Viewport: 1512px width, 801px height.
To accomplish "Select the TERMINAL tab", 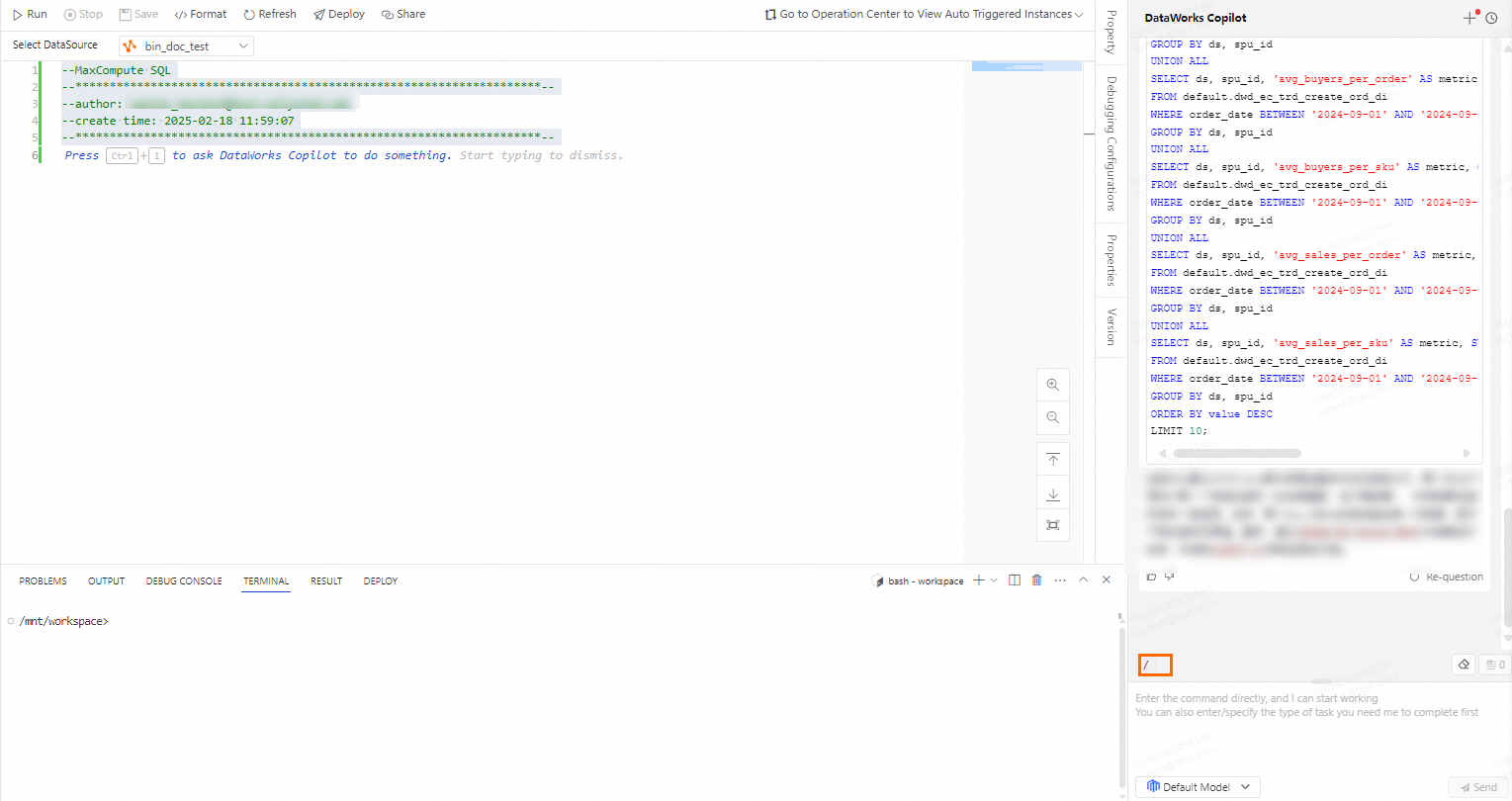I will (x=266, y=581).
